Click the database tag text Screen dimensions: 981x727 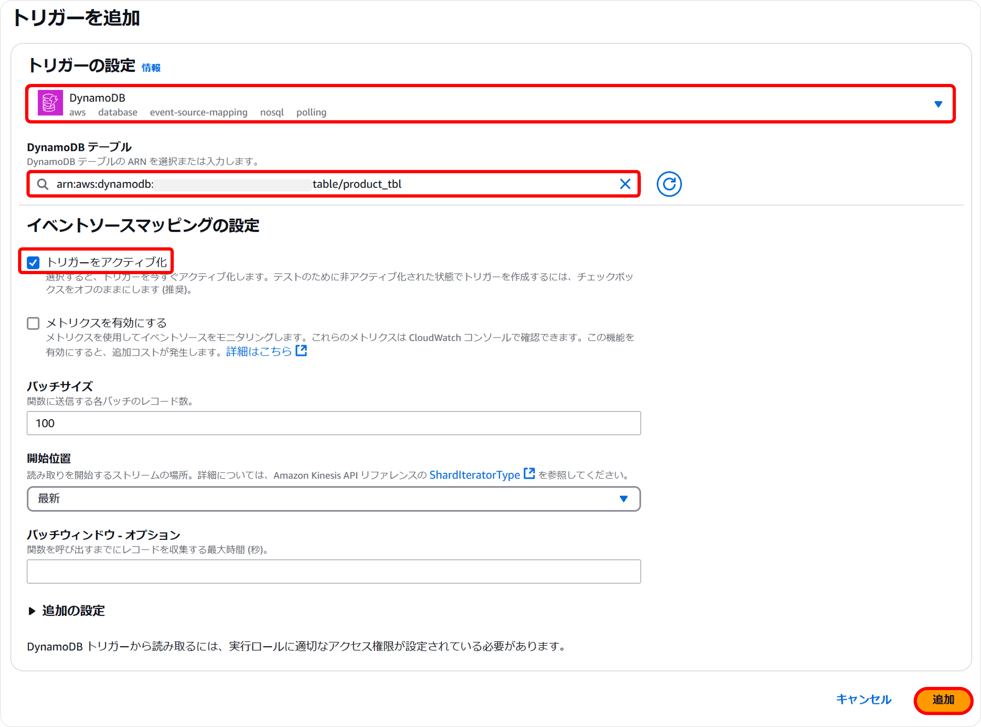pos(118,113)
